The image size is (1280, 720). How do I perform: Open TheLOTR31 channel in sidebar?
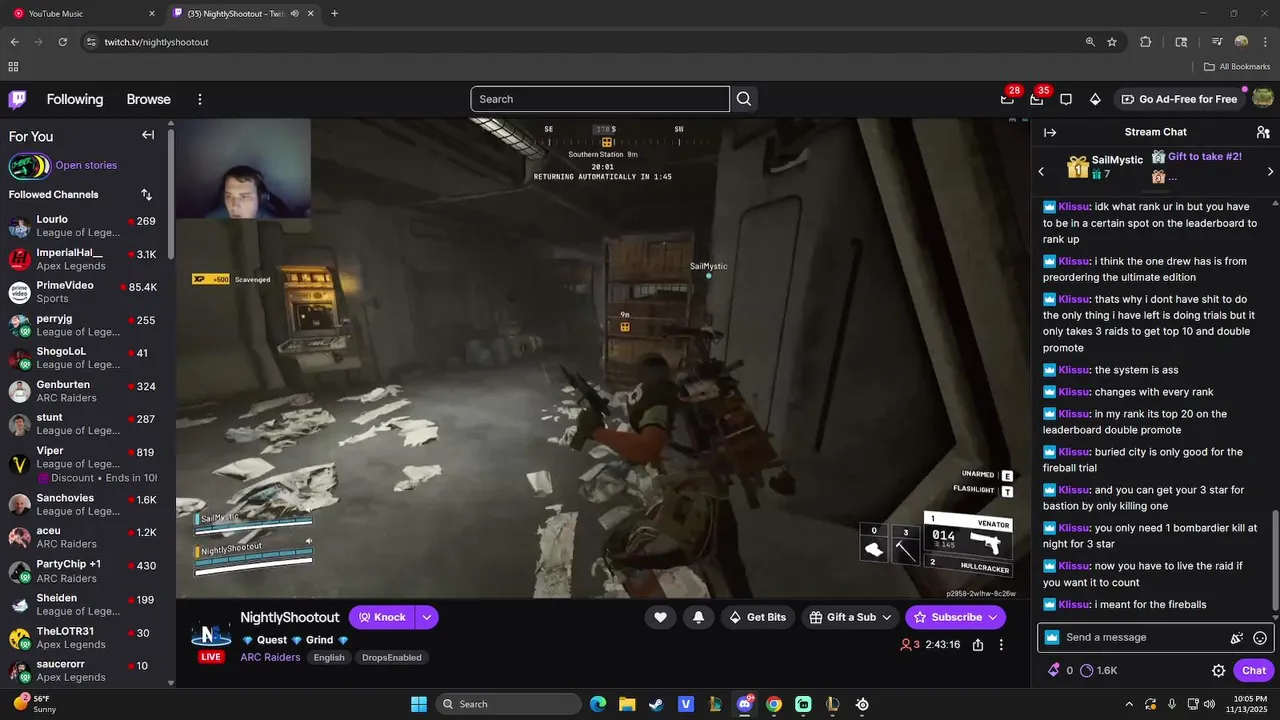84,638
